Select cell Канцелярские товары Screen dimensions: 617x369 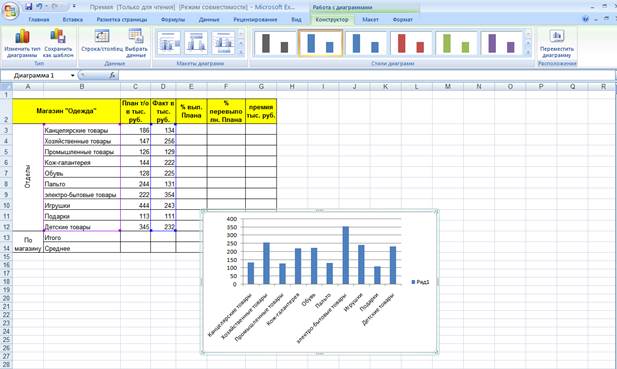click(82, 130)
